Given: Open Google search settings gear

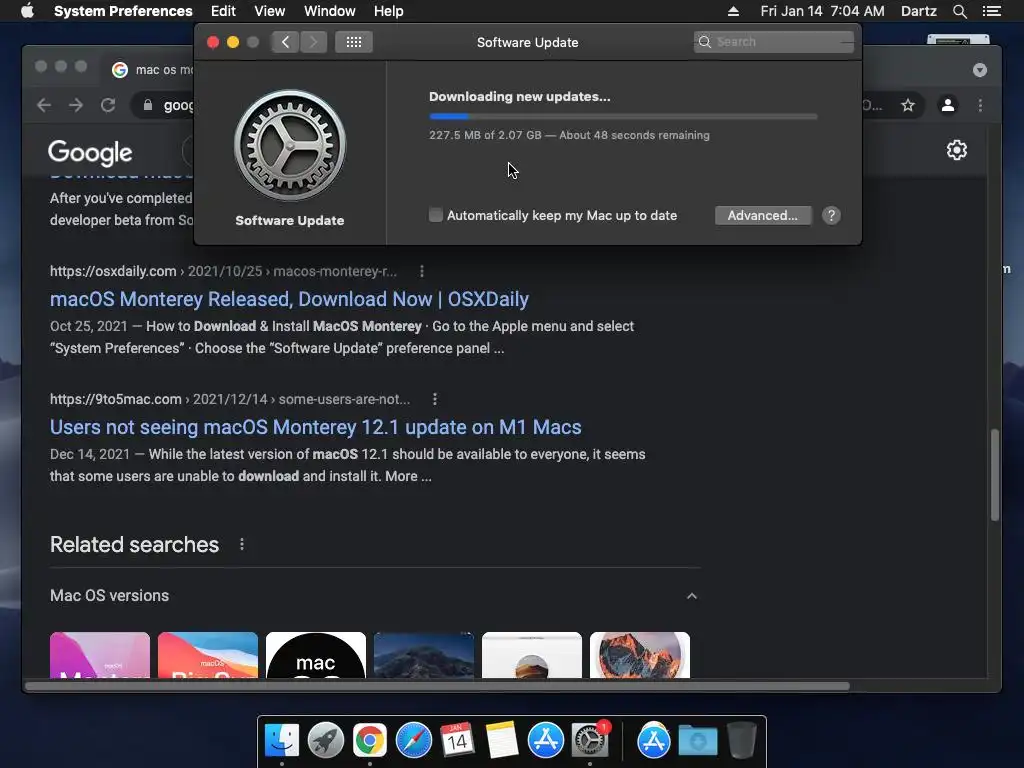Looking at the screenshot, I should [957, 150].
